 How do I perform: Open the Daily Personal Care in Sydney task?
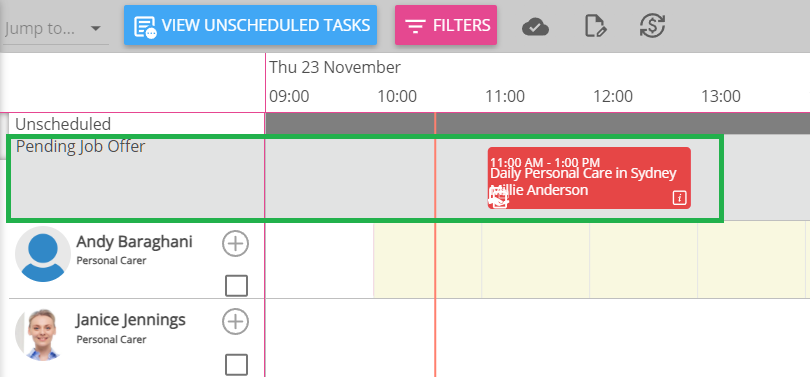(x=589, y=178)
